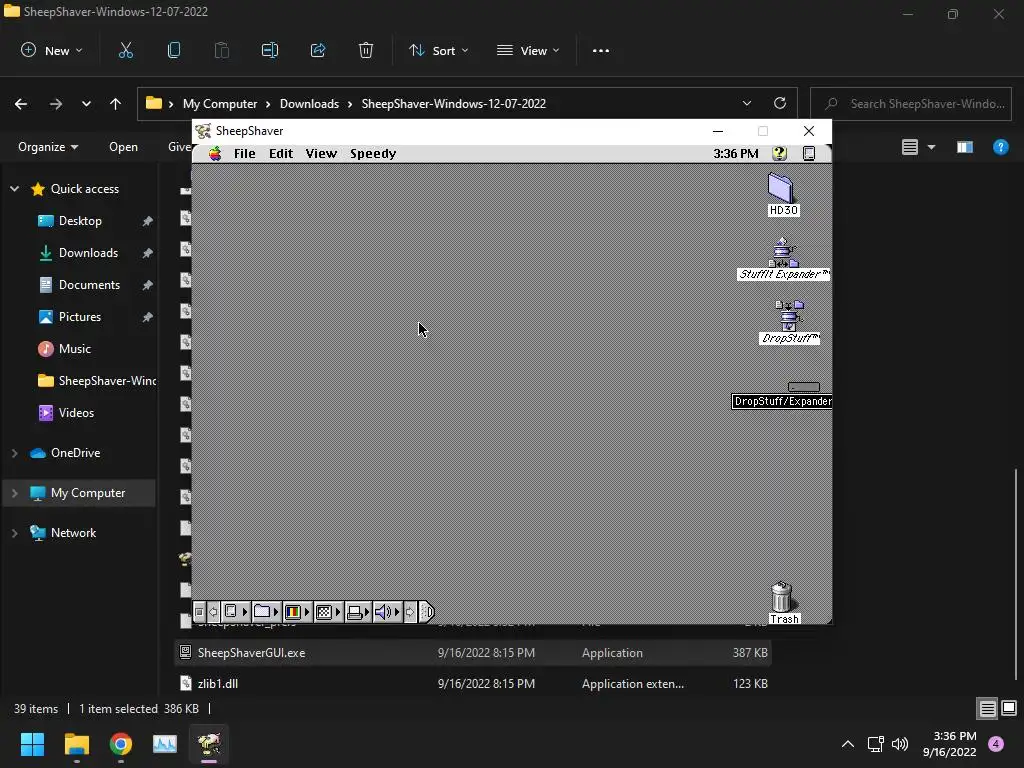Select the DropStuff desktop icon
This screenshot has width=1024, height=768.
click(x=789, y=323)
